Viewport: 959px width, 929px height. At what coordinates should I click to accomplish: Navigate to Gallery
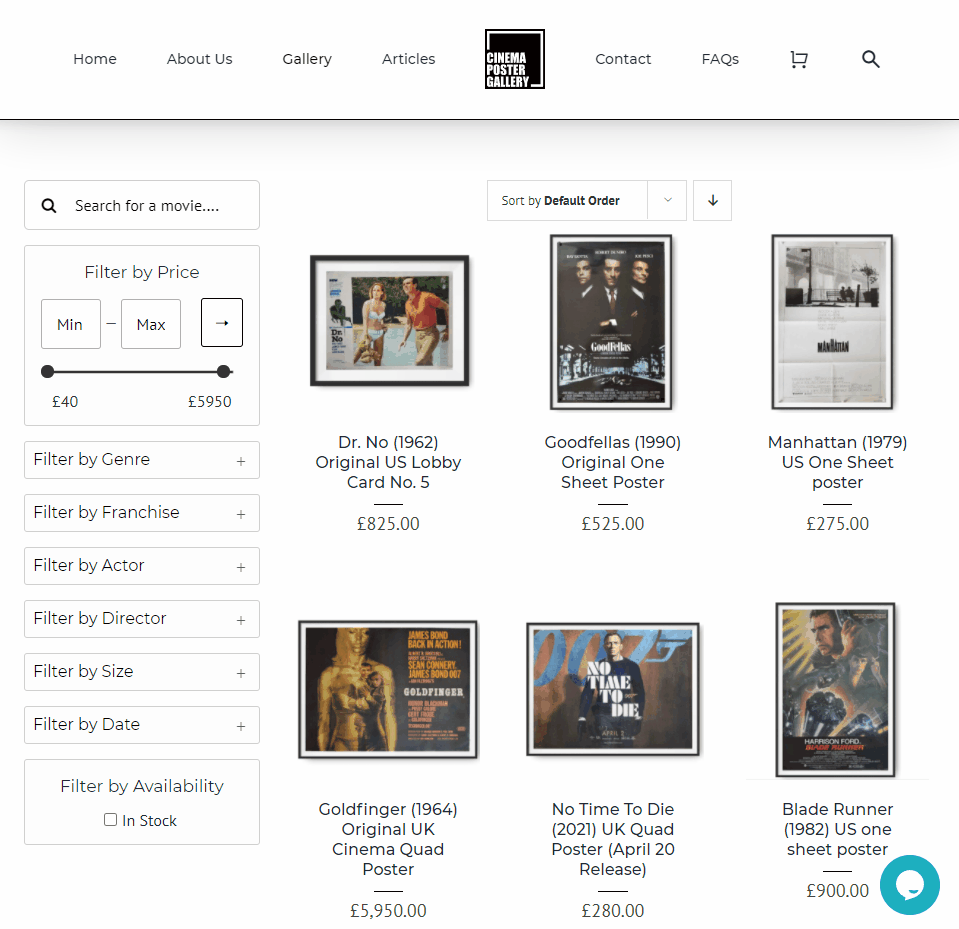coord(307,59)
